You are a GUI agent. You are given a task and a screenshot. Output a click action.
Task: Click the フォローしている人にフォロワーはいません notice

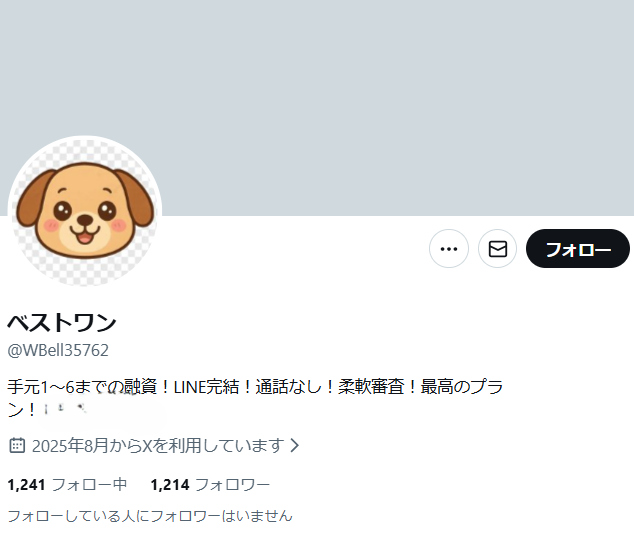[150, 516]
